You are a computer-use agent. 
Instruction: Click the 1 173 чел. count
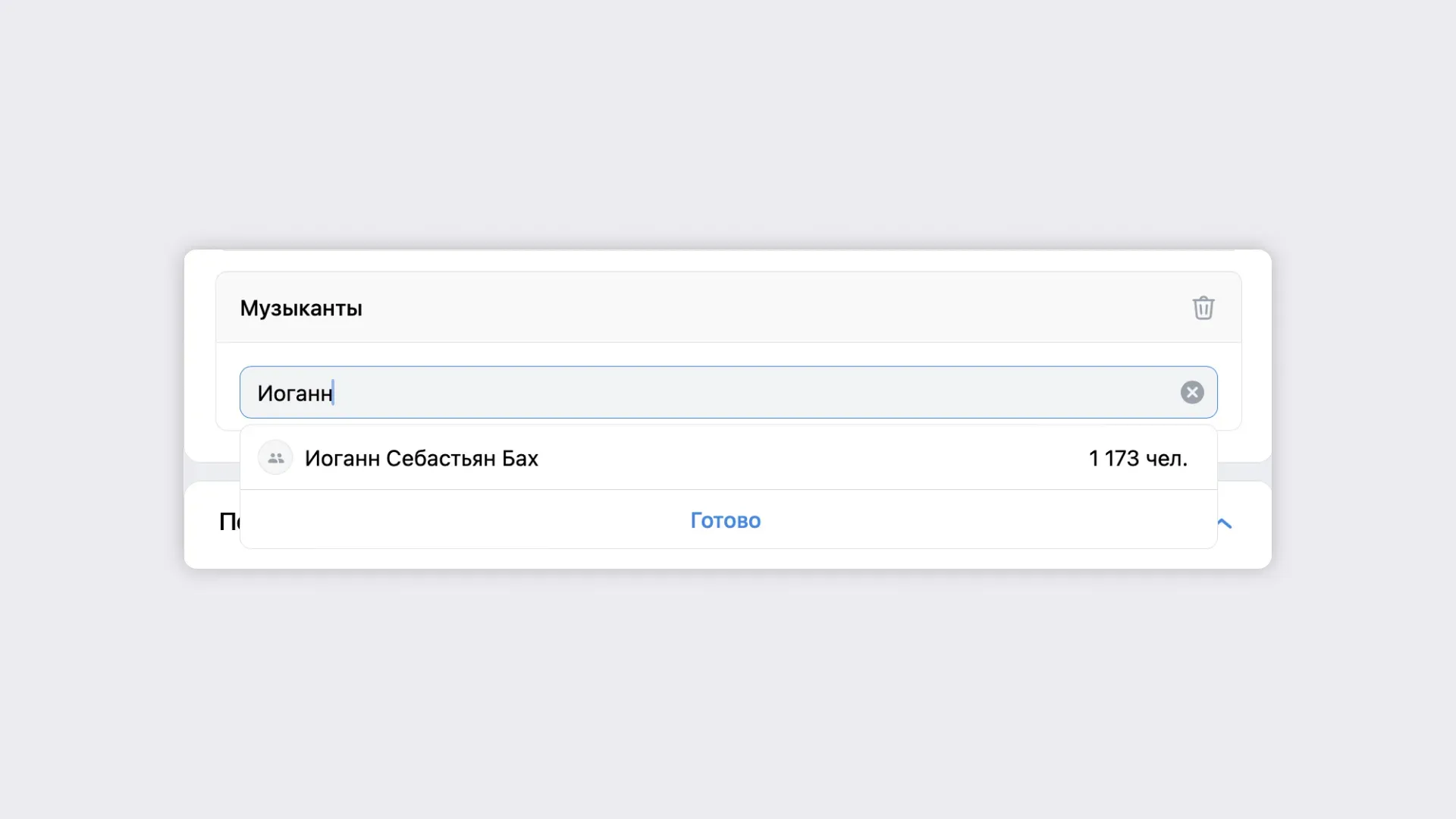[x=1138, y=458]
